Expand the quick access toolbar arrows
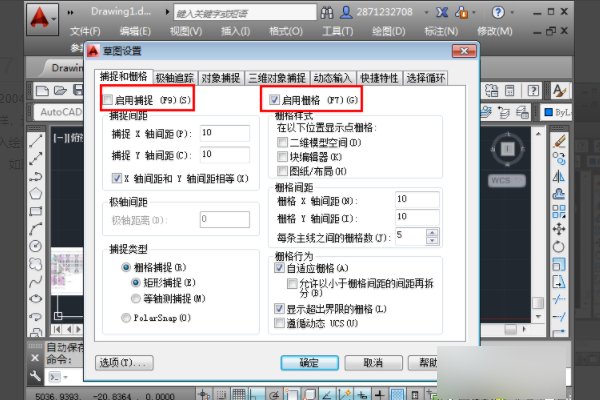 [70, 13]
